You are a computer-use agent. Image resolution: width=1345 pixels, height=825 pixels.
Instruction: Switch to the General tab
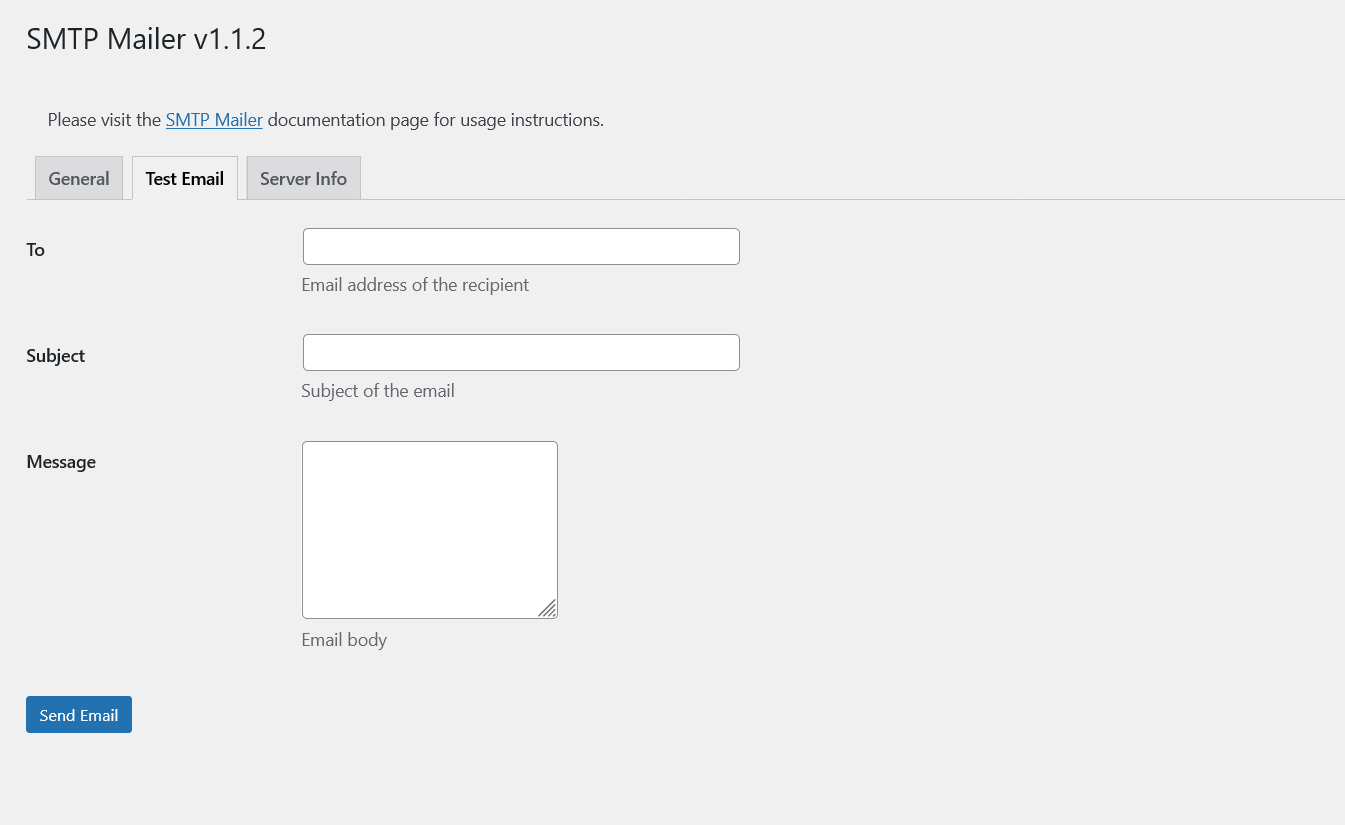79,178
